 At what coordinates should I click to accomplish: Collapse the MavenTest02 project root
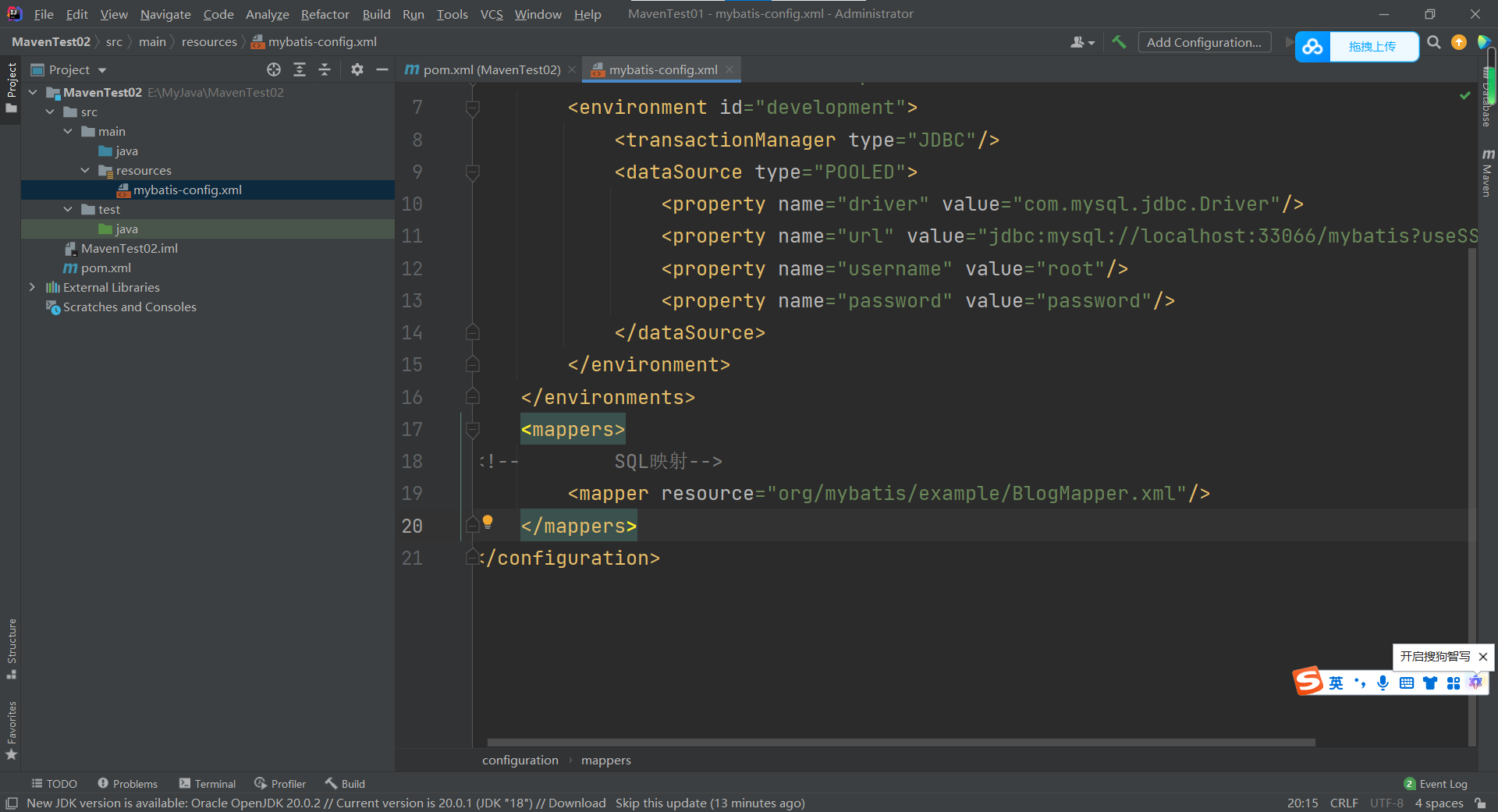pos(33,92)
